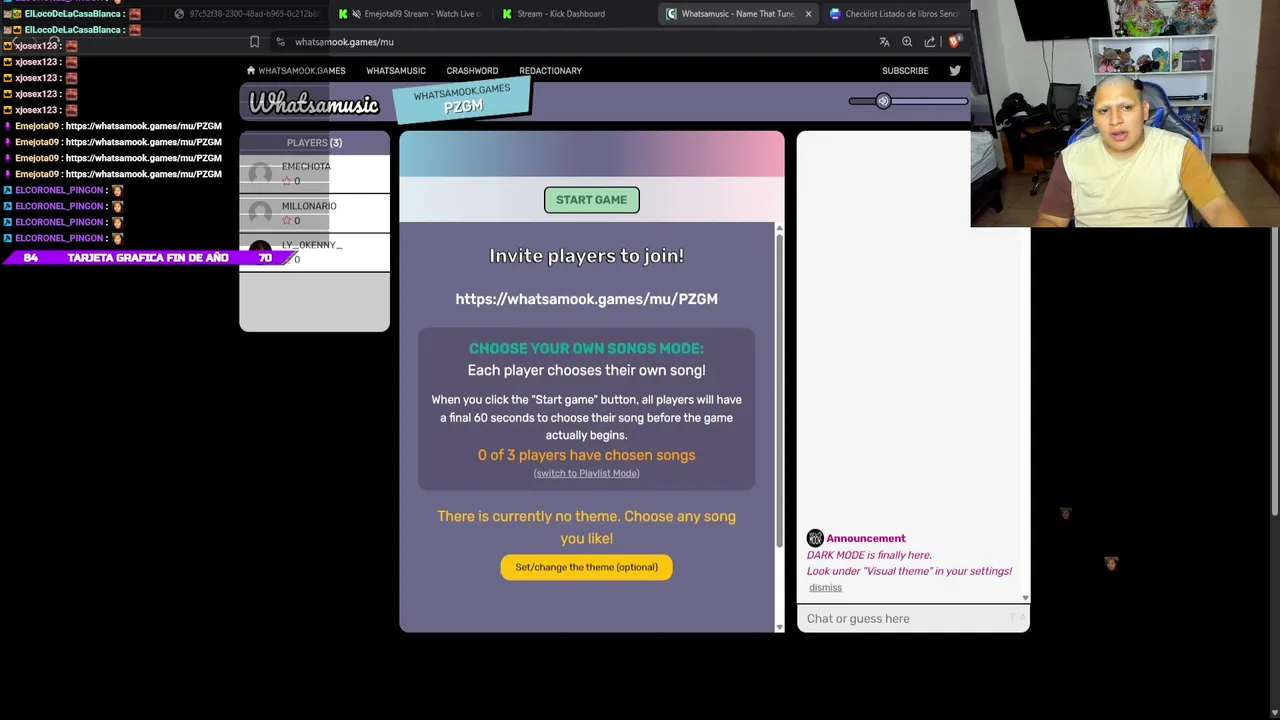Open the site settings icon in the address bar
The width and height of the screenshot is (1280, 720).
(280, 42)
